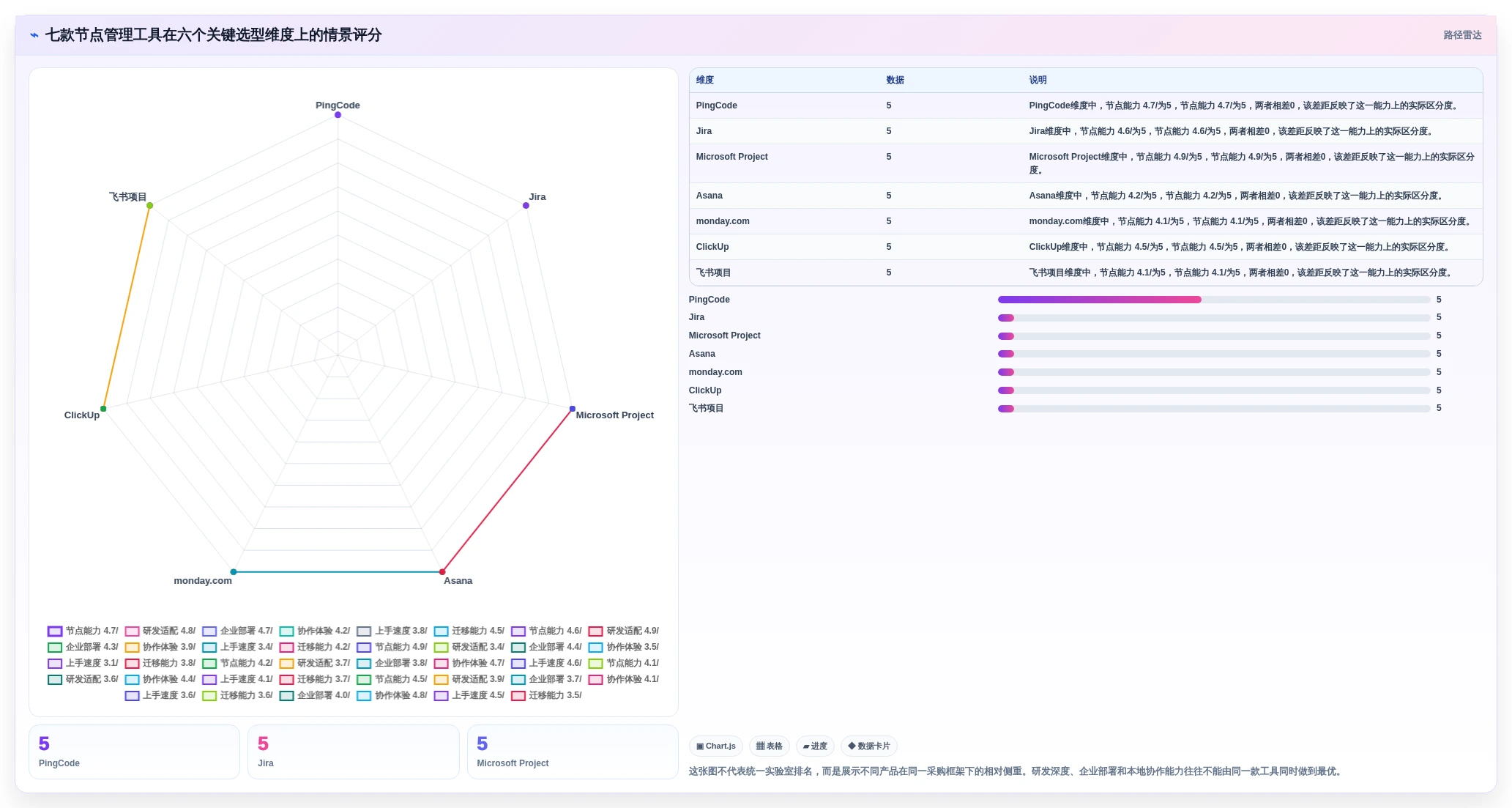Toggle legend item 迁移能力 4.5/
The height and width of the screenshot is (808, 1512).
(469, 631)
